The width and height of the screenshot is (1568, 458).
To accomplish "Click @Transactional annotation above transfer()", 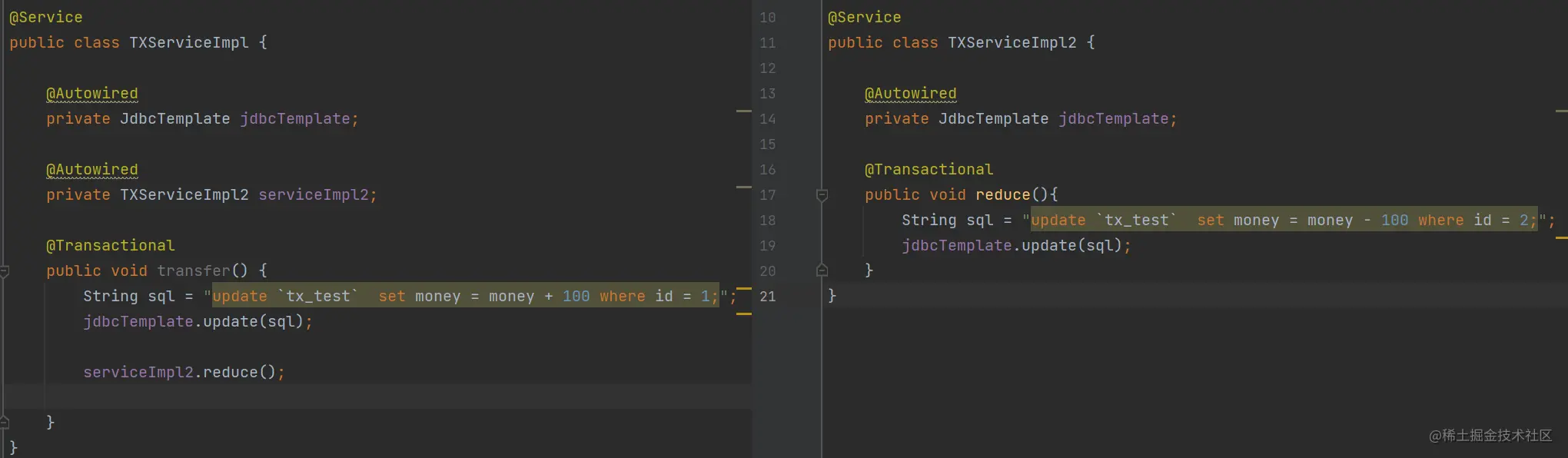I will [111, 246].
